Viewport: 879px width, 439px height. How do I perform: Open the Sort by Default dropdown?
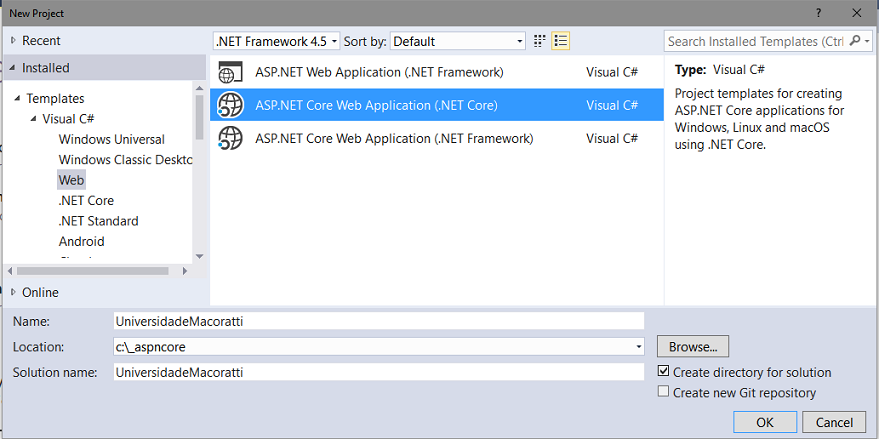pos(457,41)
